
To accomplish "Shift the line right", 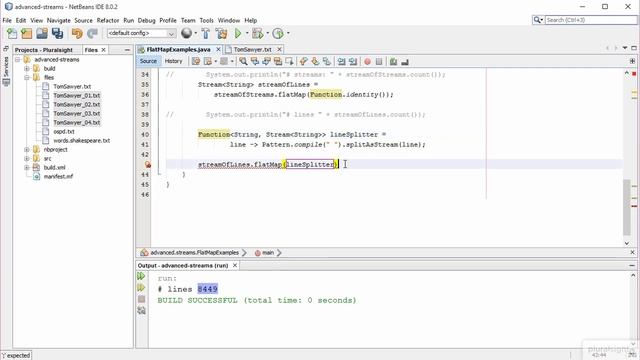I will click(x=353, y=61).
